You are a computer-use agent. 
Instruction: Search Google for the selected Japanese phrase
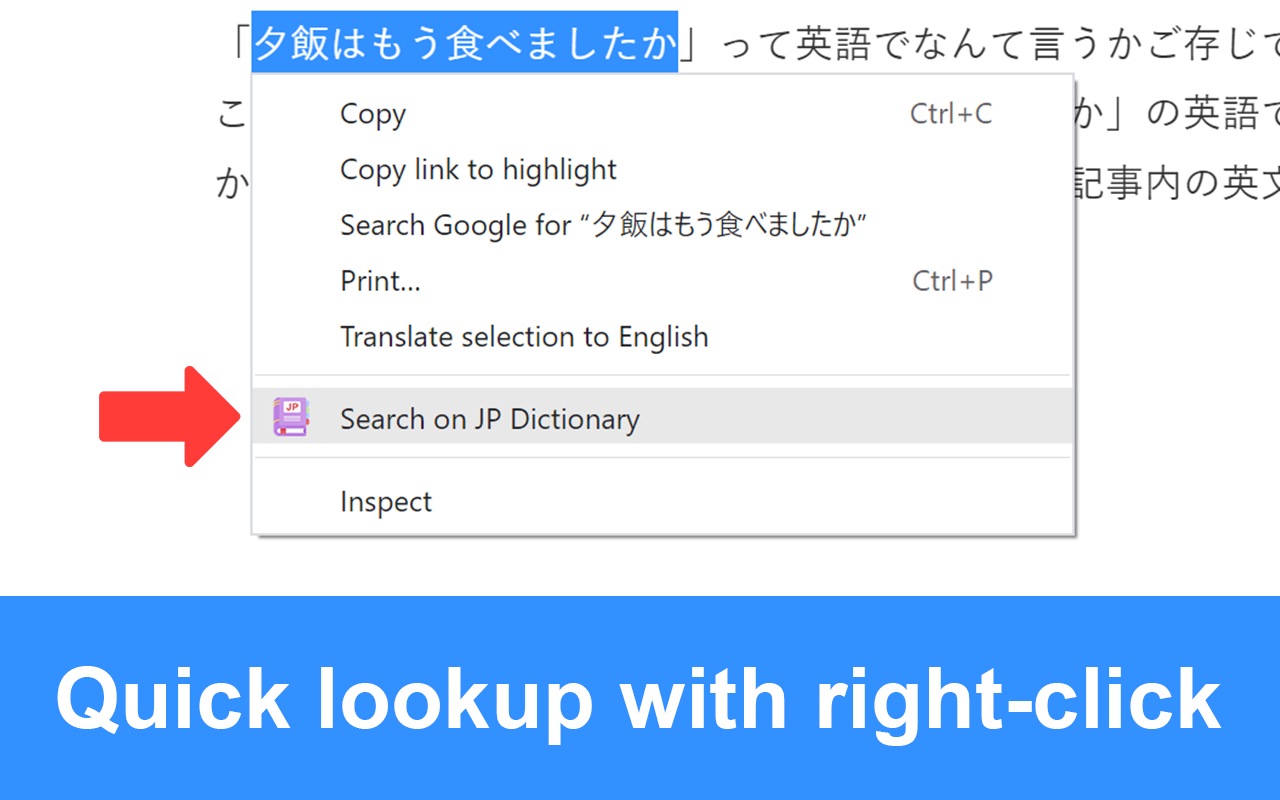(x=662, y=226)
